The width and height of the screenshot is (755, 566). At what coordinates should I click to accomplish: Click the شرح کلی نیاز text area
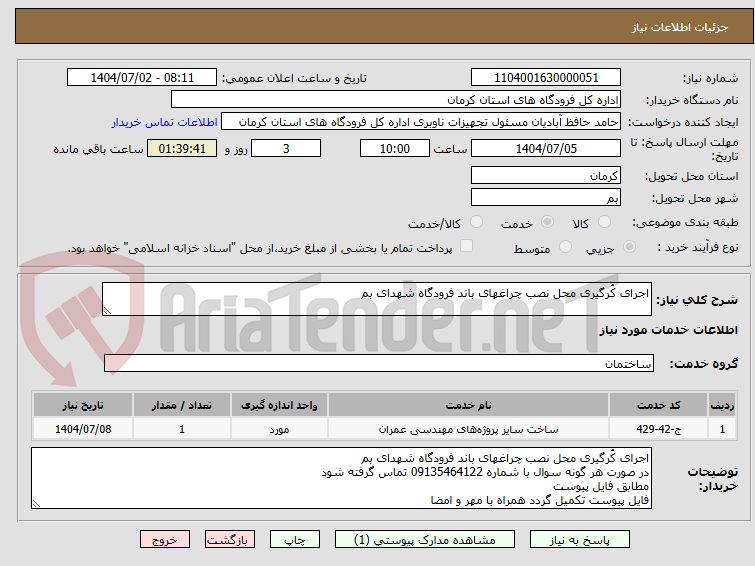(x=377, y=299)
